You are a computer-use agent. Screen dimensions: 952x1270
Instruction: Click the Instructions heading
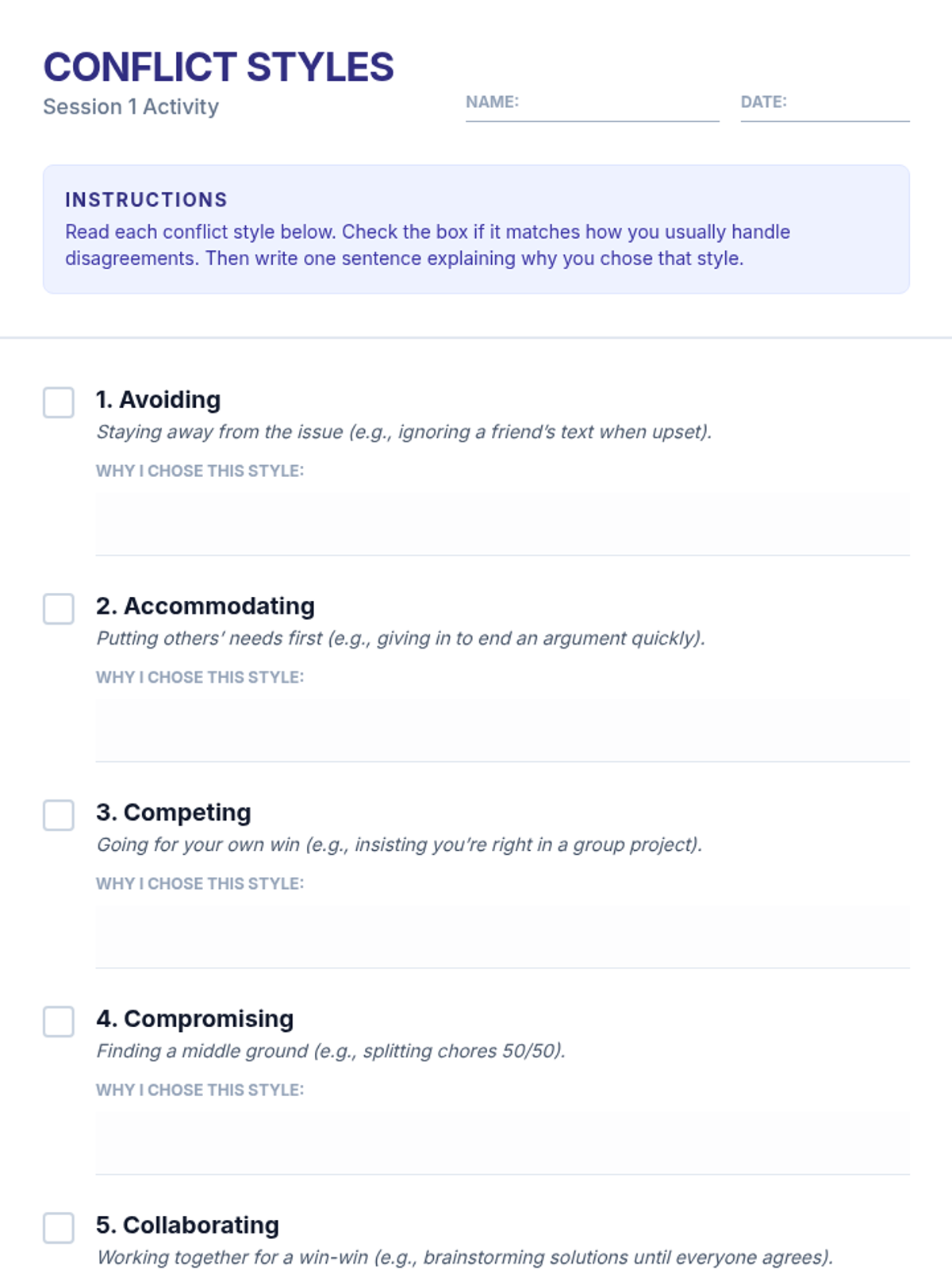click(146, 200)
